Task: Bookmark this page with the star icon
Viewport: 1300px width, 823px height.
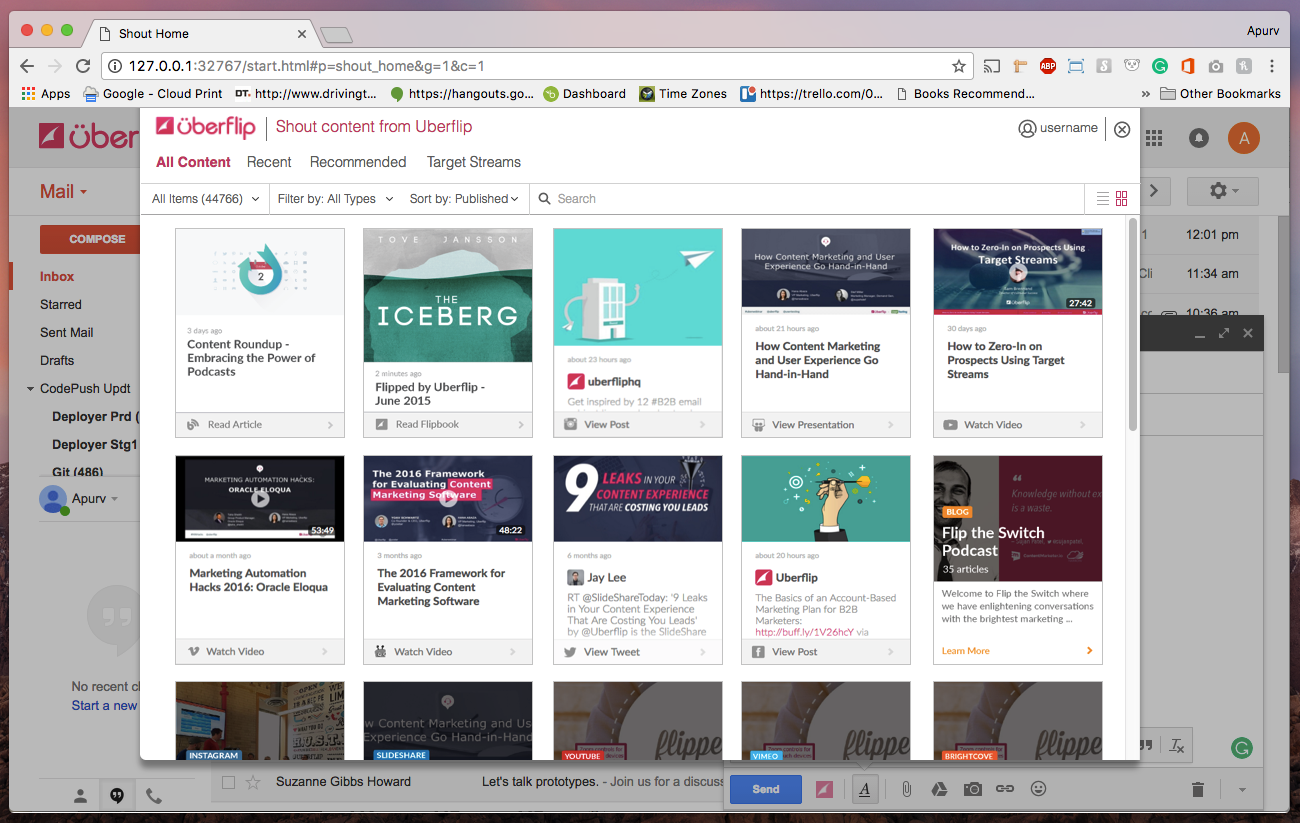Action: [x=959, y=66]
